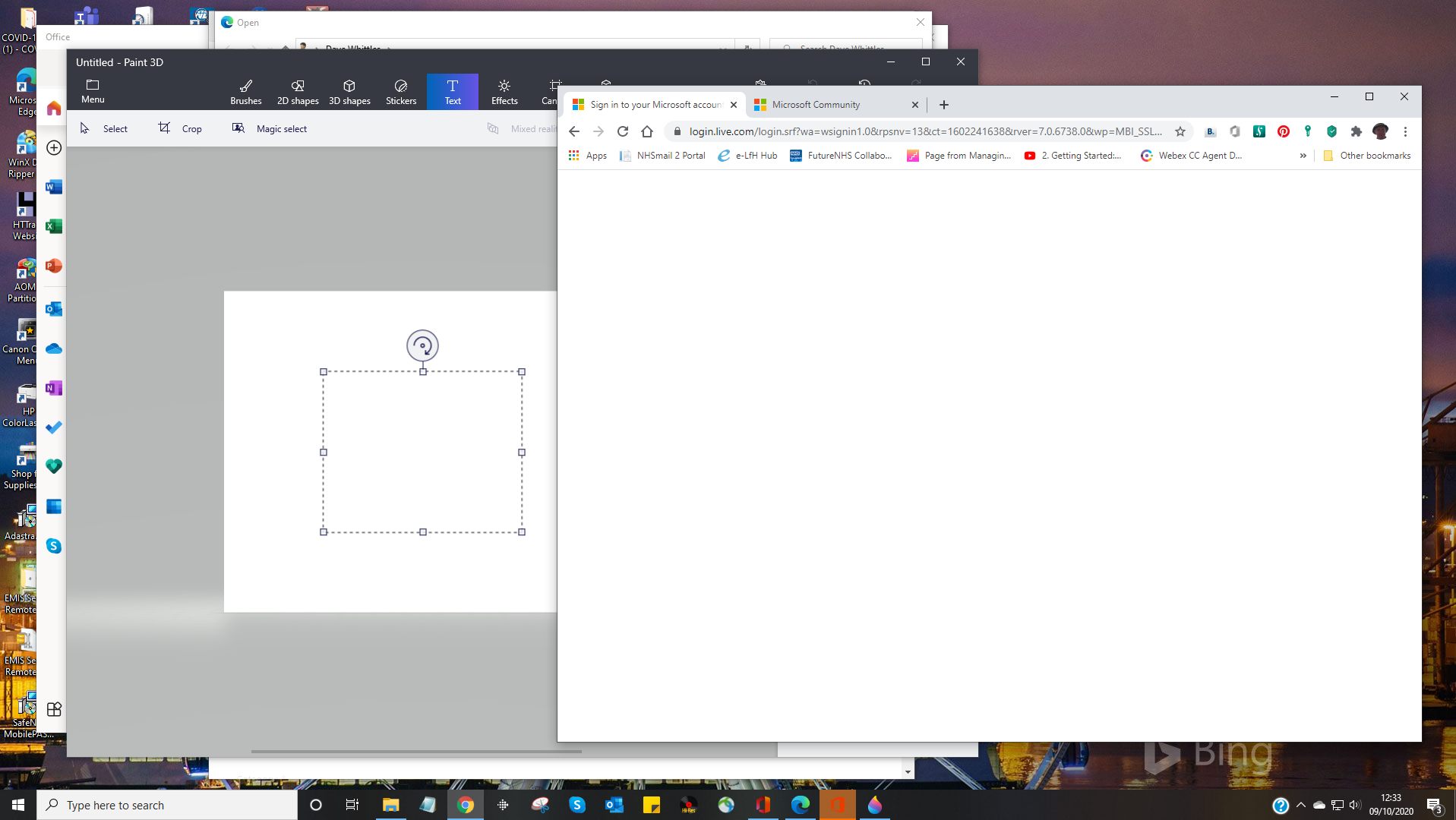Open Chrome's three-dot menu
This screenshot has width=1456, height=820.
click(x=1405, y=131)
